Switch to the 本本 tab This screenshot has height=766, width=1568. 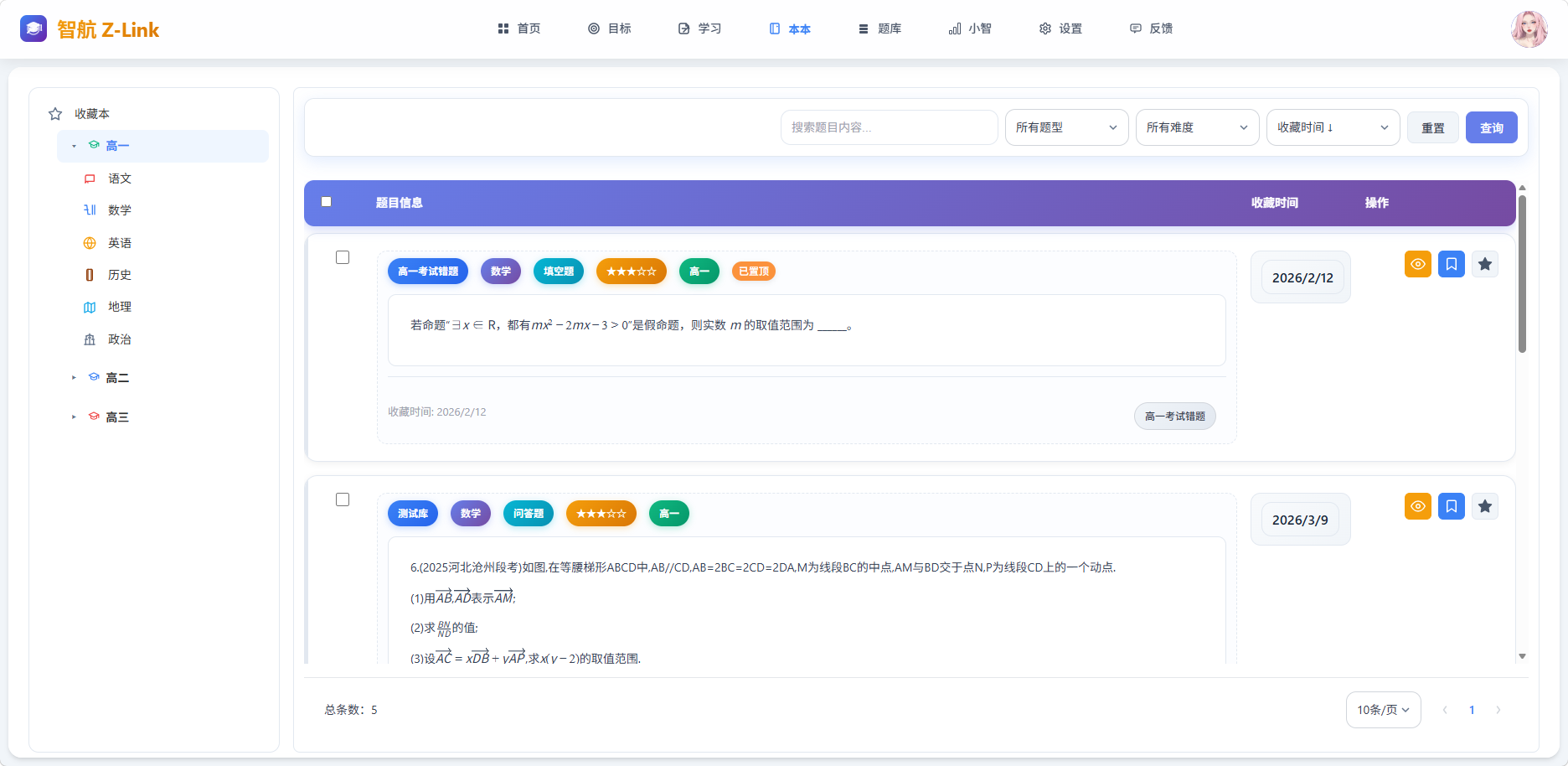click(x=790, y=28)
